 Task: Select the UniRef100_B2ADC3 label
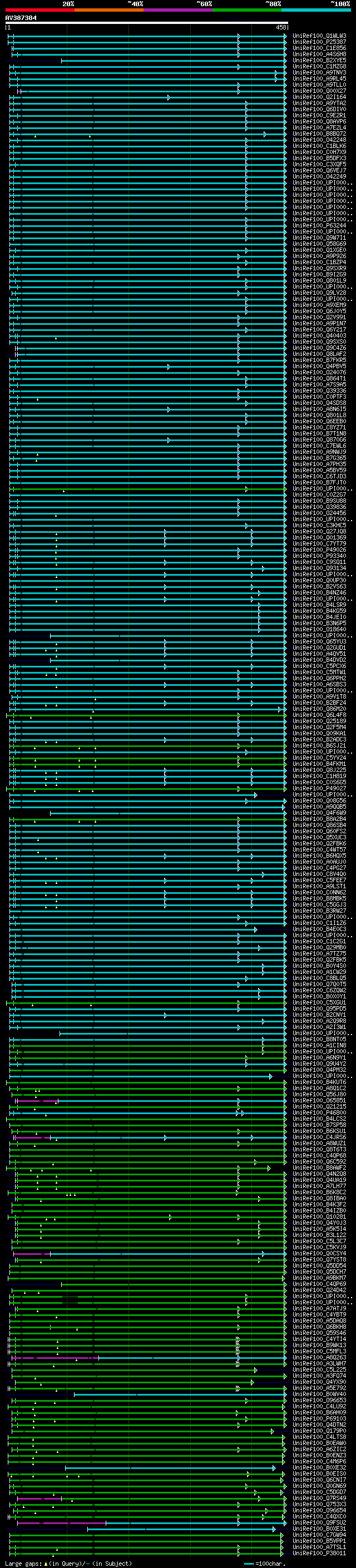point(319,739)
